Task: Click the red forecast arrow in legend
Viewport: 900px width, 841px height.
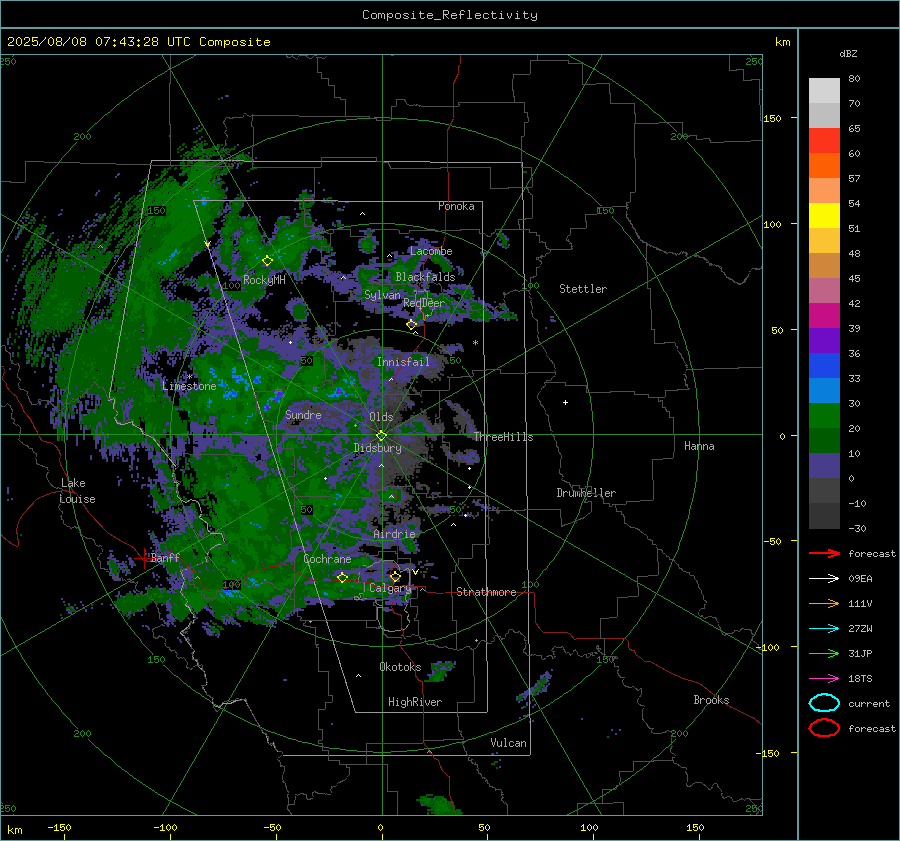Action: pyautogui.click(x=824, y=553)
